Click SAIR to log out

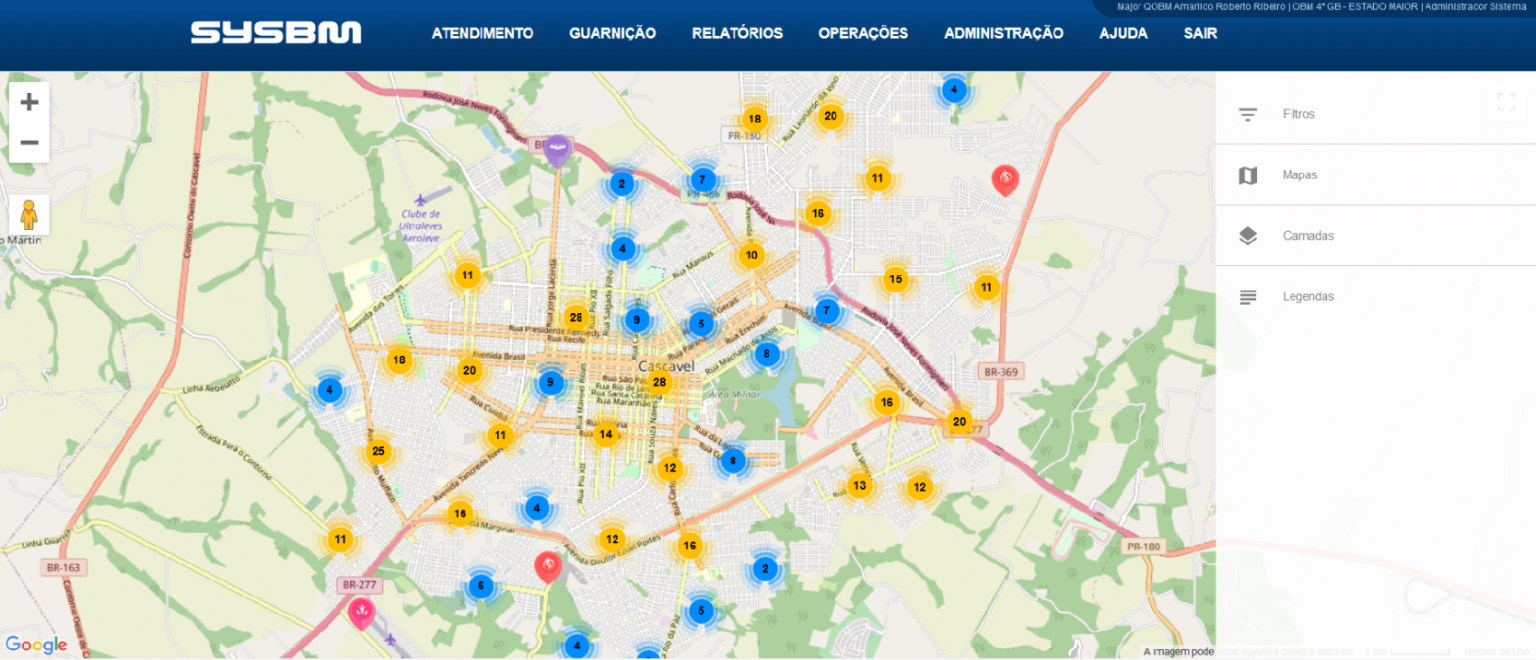1199,33
